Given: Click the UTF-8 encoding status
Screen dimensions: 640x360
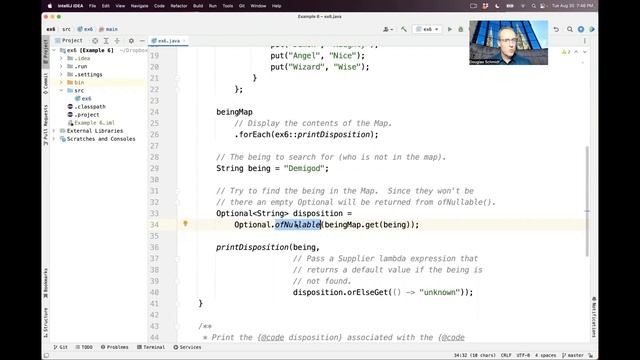Looking at the screenshot, I should click(523, 355).
